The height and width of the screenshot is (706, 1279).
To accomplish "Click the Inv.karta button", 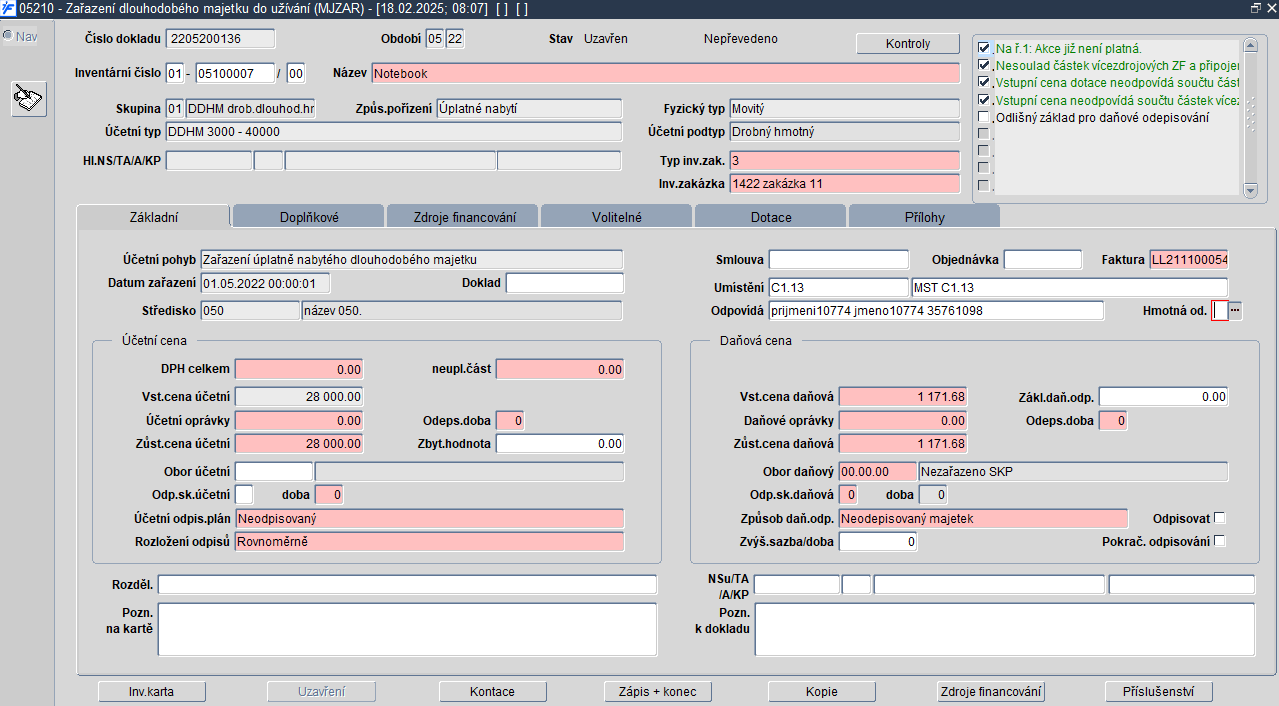I will coord(152,691).
